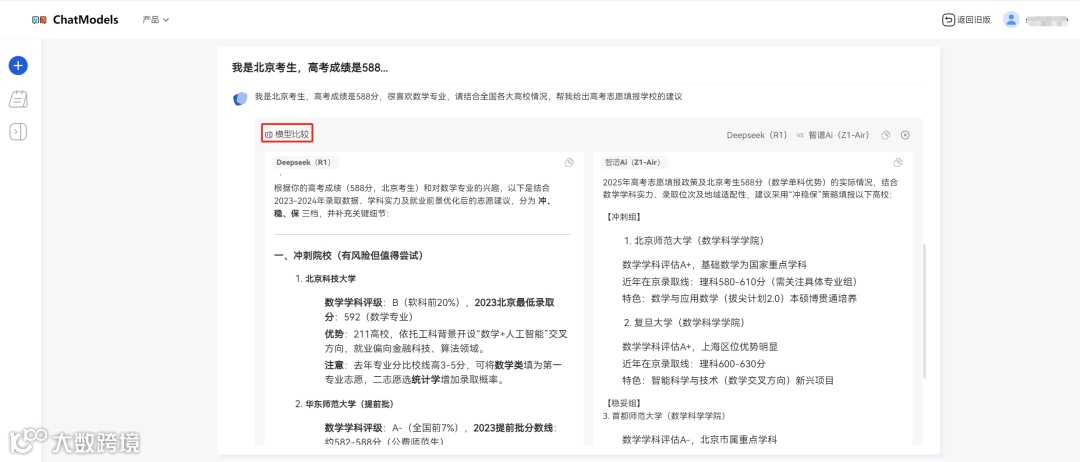Click the chart icon next to Z1-Air header
The height and width of the screenshot is (462, 1080).
tap(886, 136)
